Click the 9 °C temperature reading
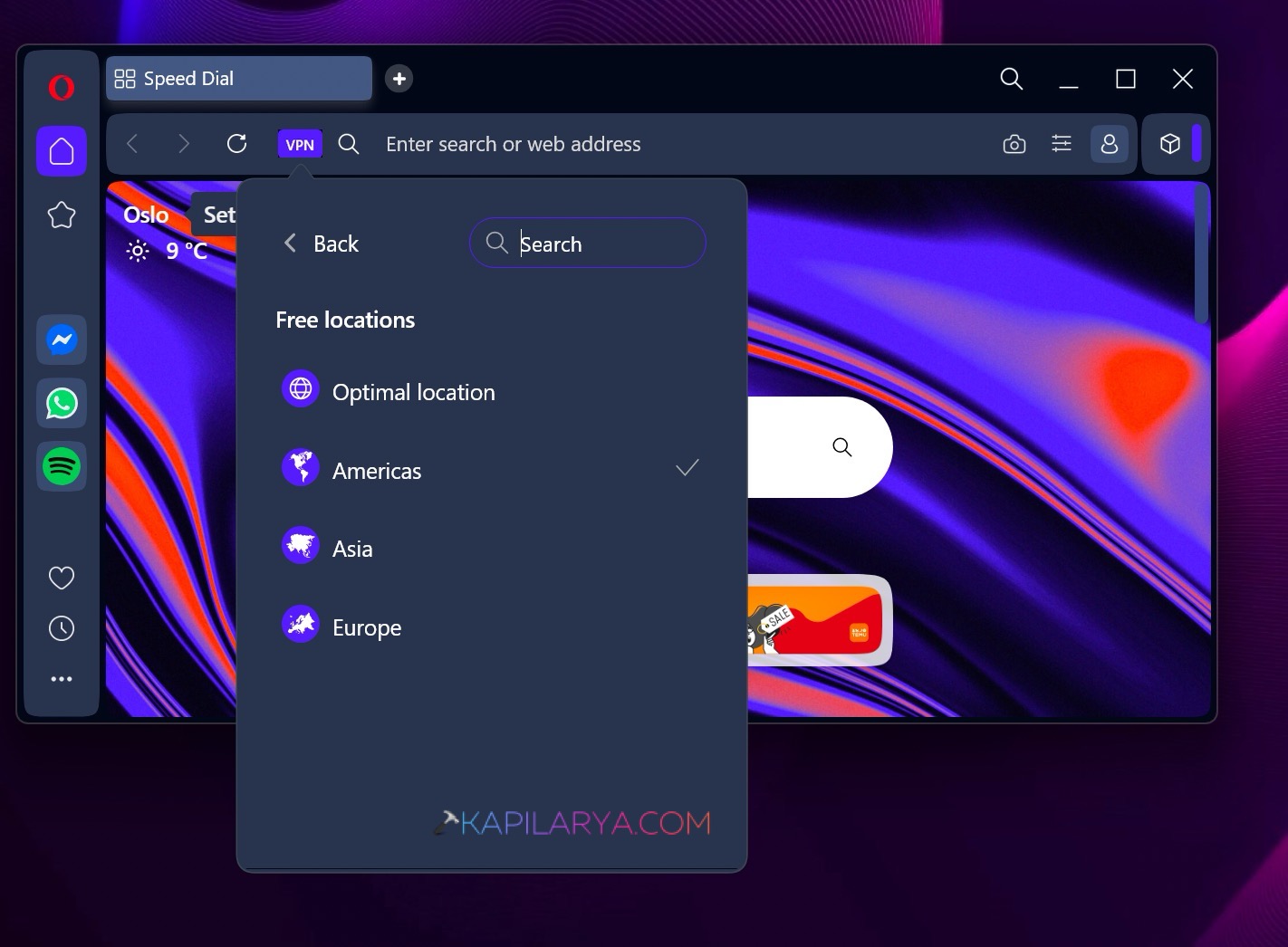The height and width of the screenshot is (947, 1288). click(187, 251)
